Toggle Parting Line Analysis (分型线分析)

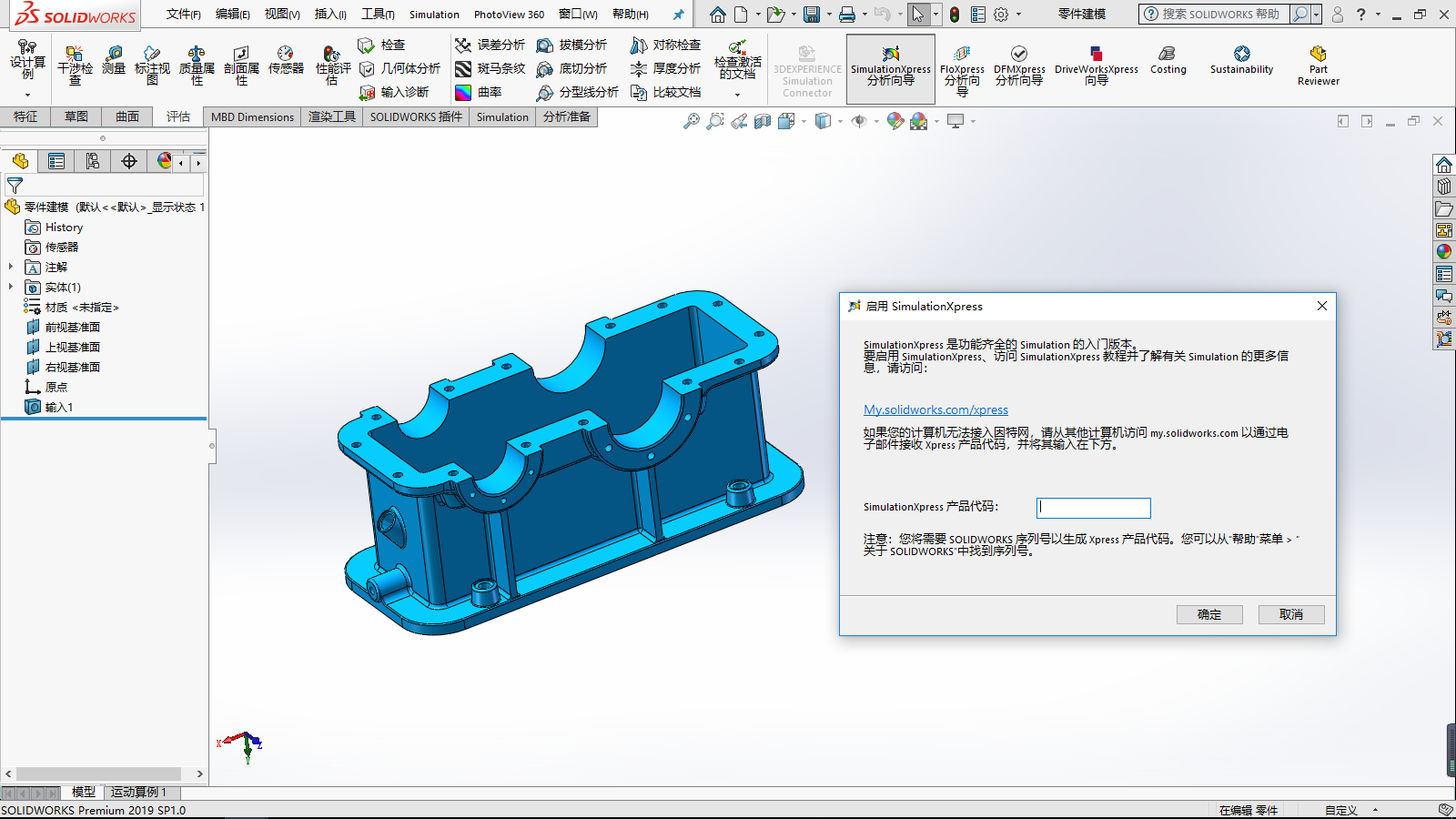(x=577, y=92)
